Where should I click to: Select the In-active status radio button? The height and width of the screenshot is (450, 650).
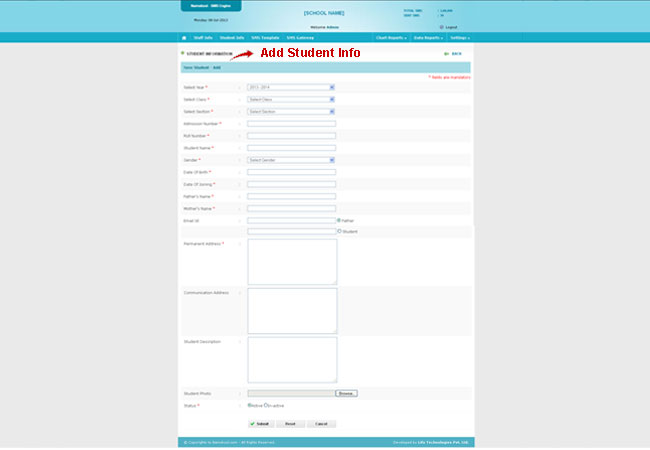click(266, 405)
